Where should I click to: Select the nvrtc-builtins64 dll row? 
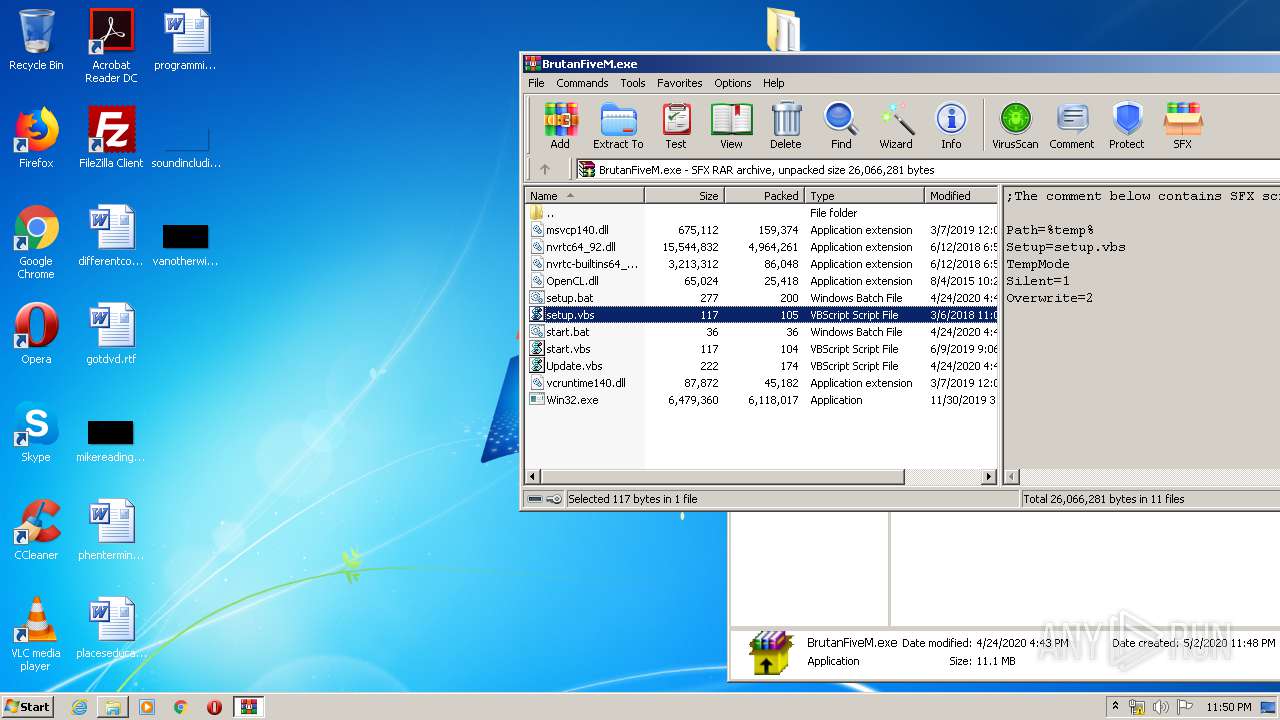[x=761, y=264]
